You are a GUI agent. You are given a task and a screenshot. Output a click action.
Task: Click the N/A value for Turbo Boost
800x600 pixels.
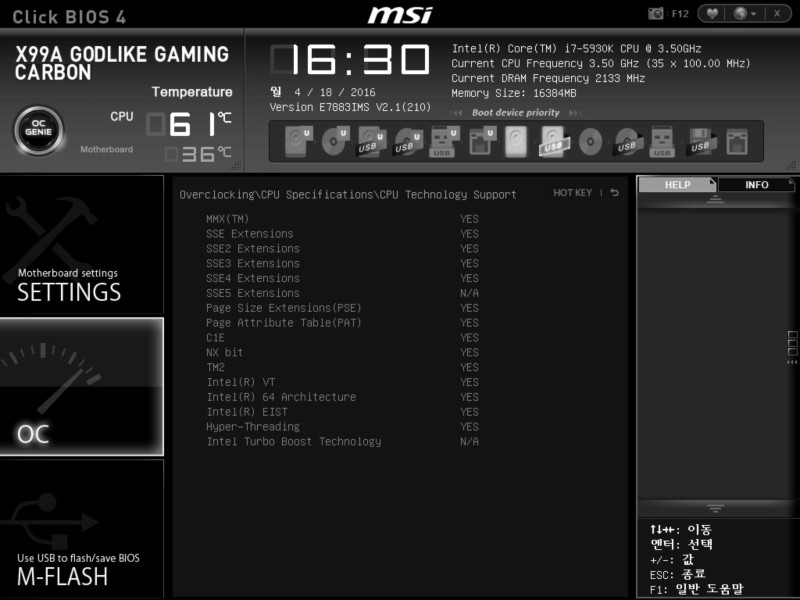coord(469,441)
